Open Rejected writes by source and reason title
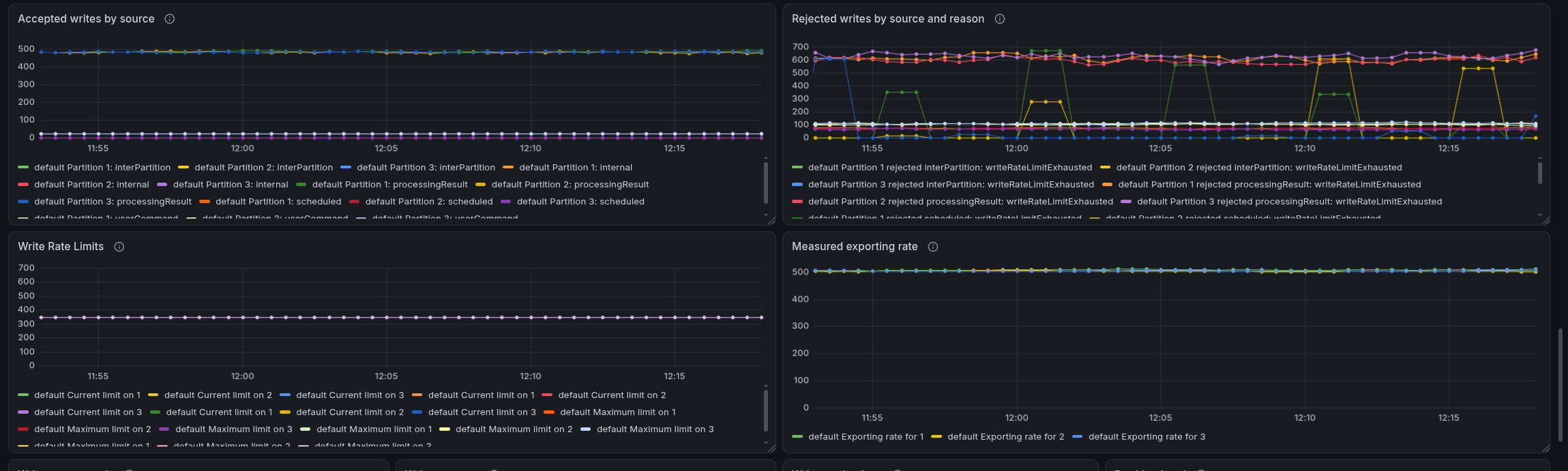 point(888,19)
